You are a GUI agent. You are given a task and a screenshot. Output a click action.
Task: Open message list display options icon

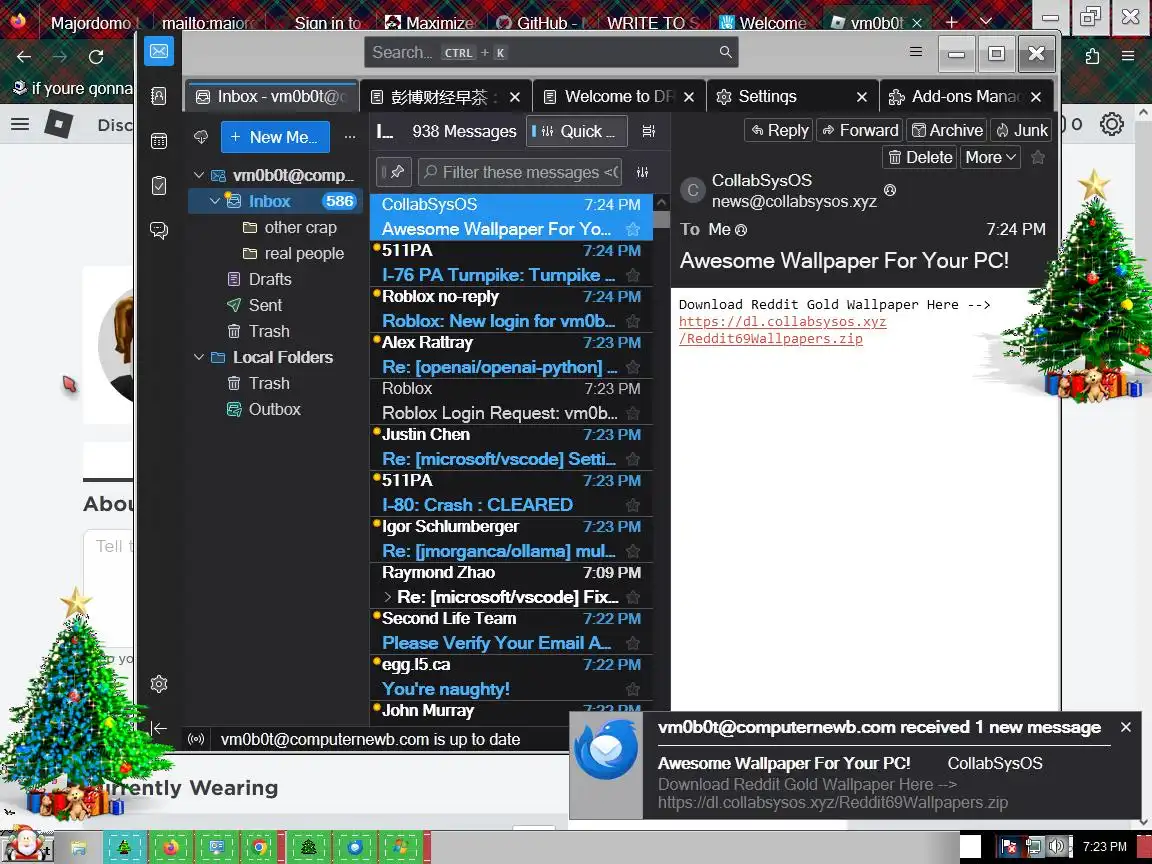coord(648,131)
